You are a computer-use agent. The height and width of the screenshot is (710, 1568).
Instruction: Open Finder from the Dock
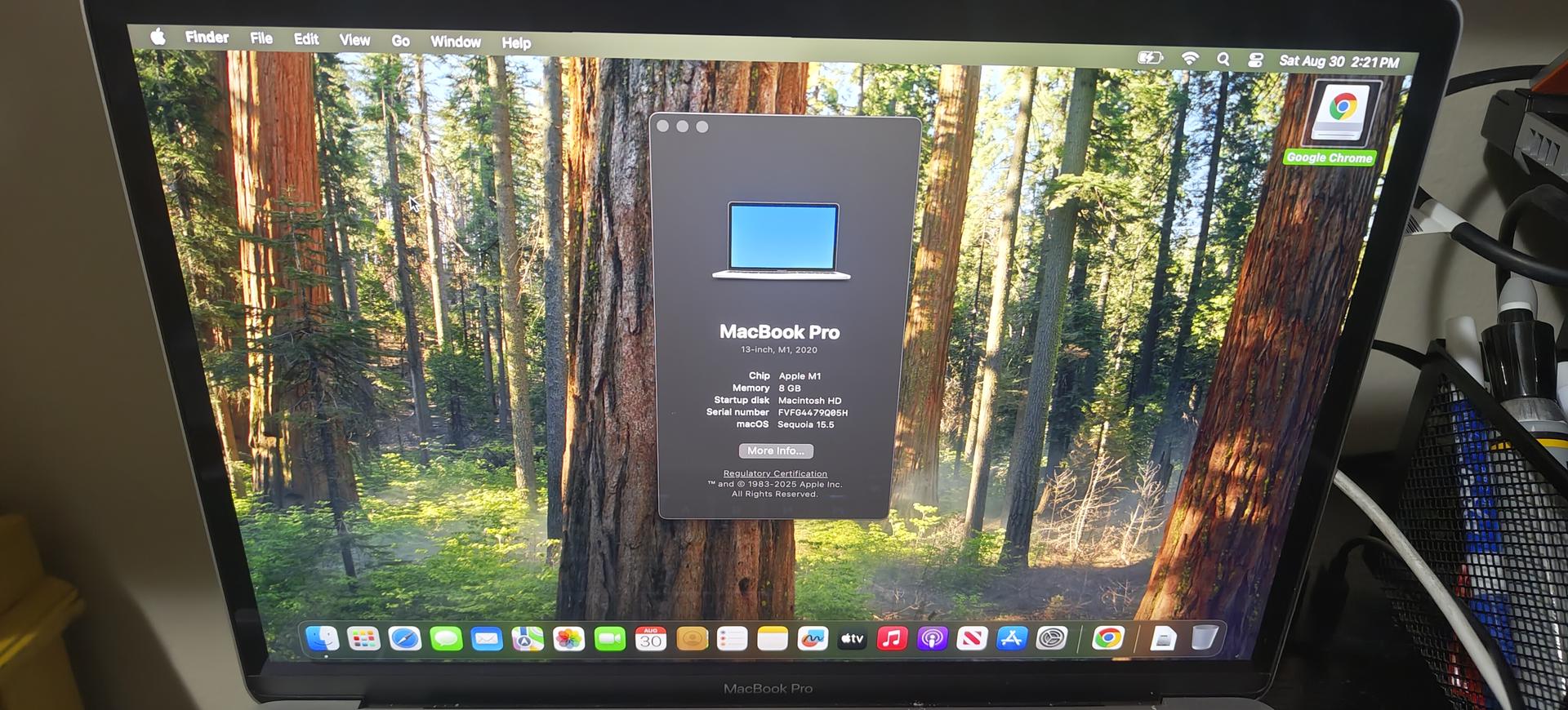pyautogui.click(x=323, y=638)
